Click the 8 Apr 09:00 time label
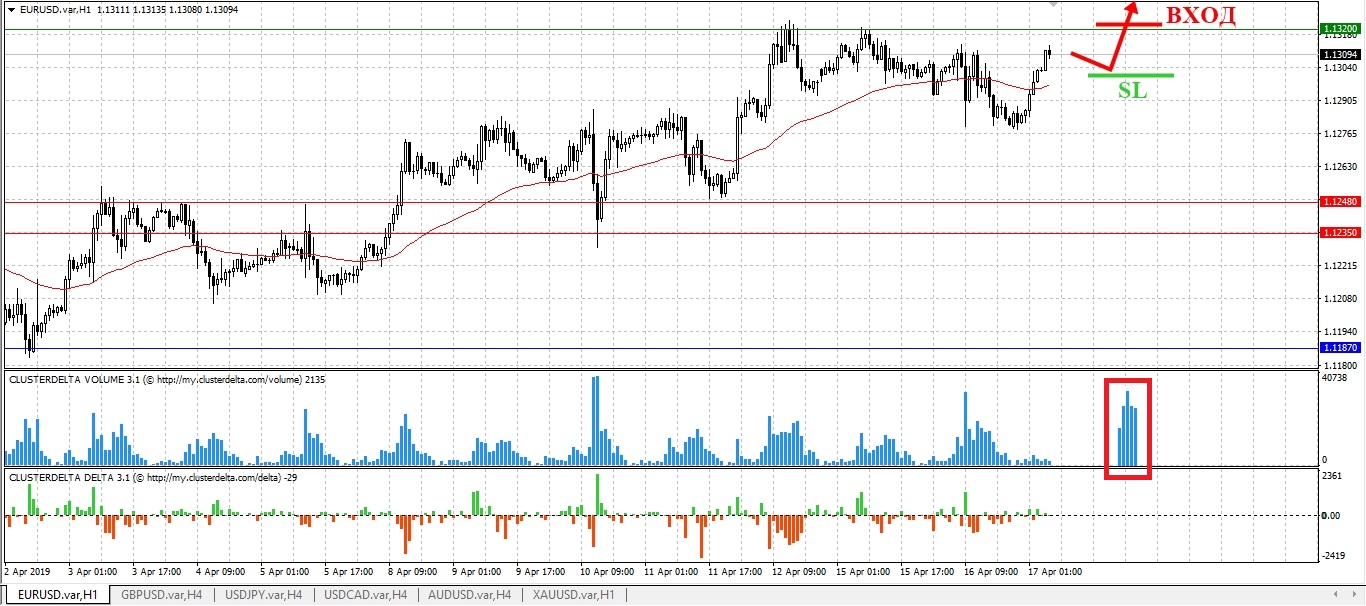 pos(414,572)
